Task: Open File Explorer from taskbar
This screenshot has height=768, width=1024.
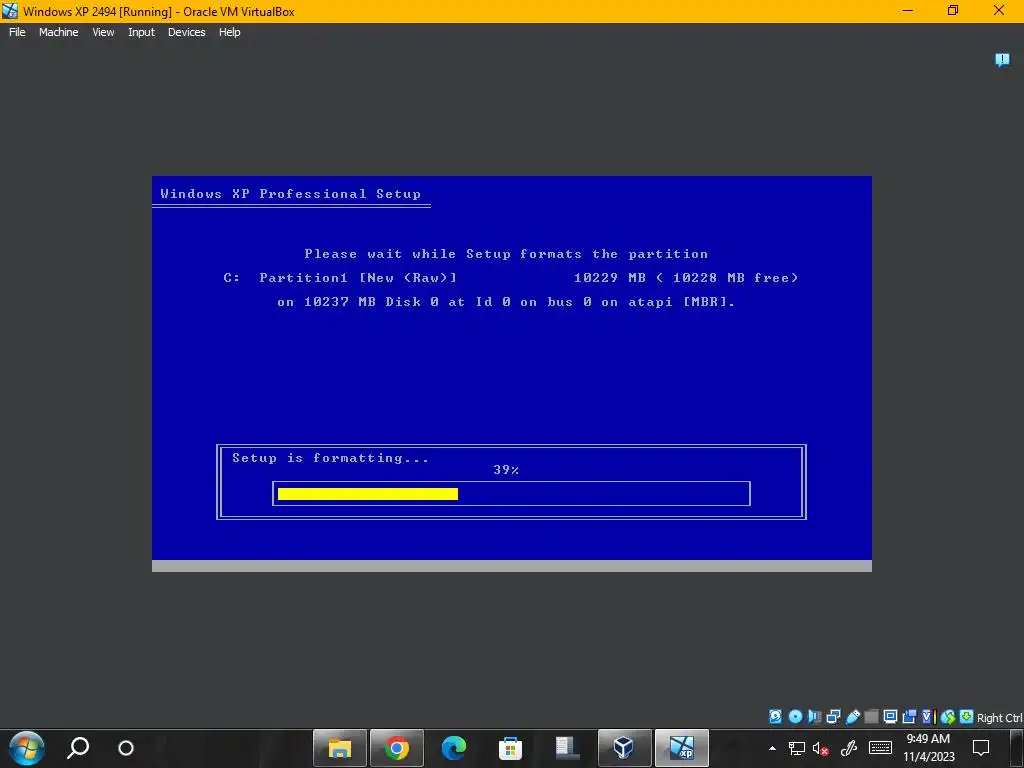Action: 340,748
